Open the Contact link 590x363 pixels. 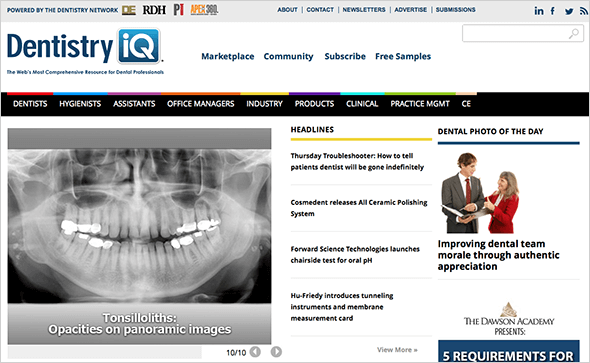(320, 10)
